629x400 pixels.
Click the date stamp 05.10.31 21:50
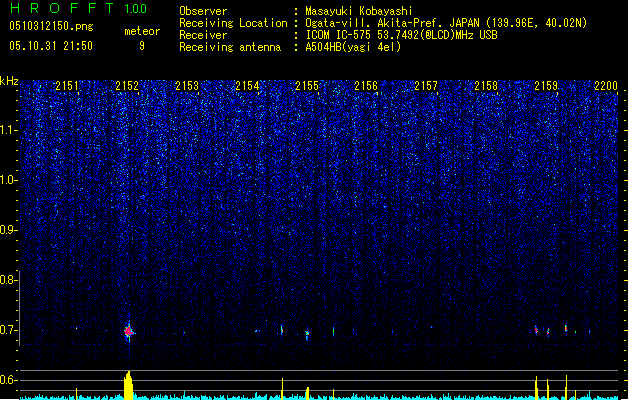51,46
